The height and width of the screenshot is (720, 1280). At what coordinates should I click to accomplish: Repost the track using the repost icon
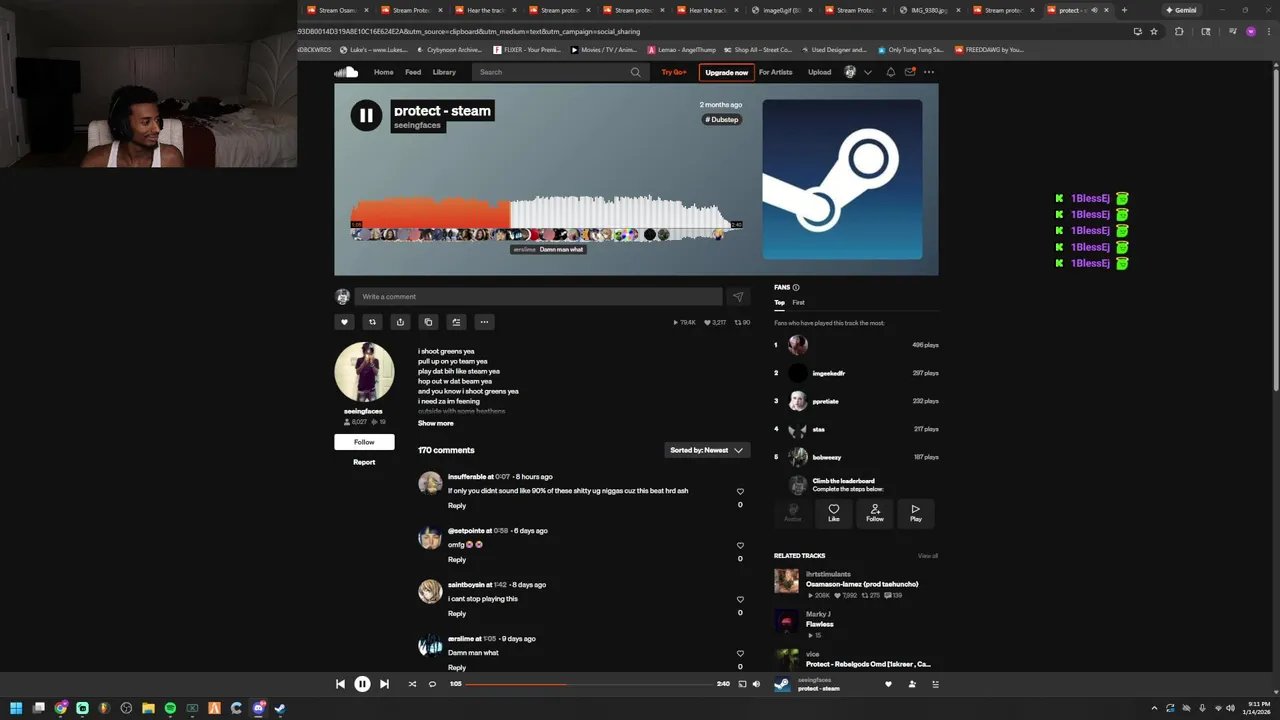[372, 322]
